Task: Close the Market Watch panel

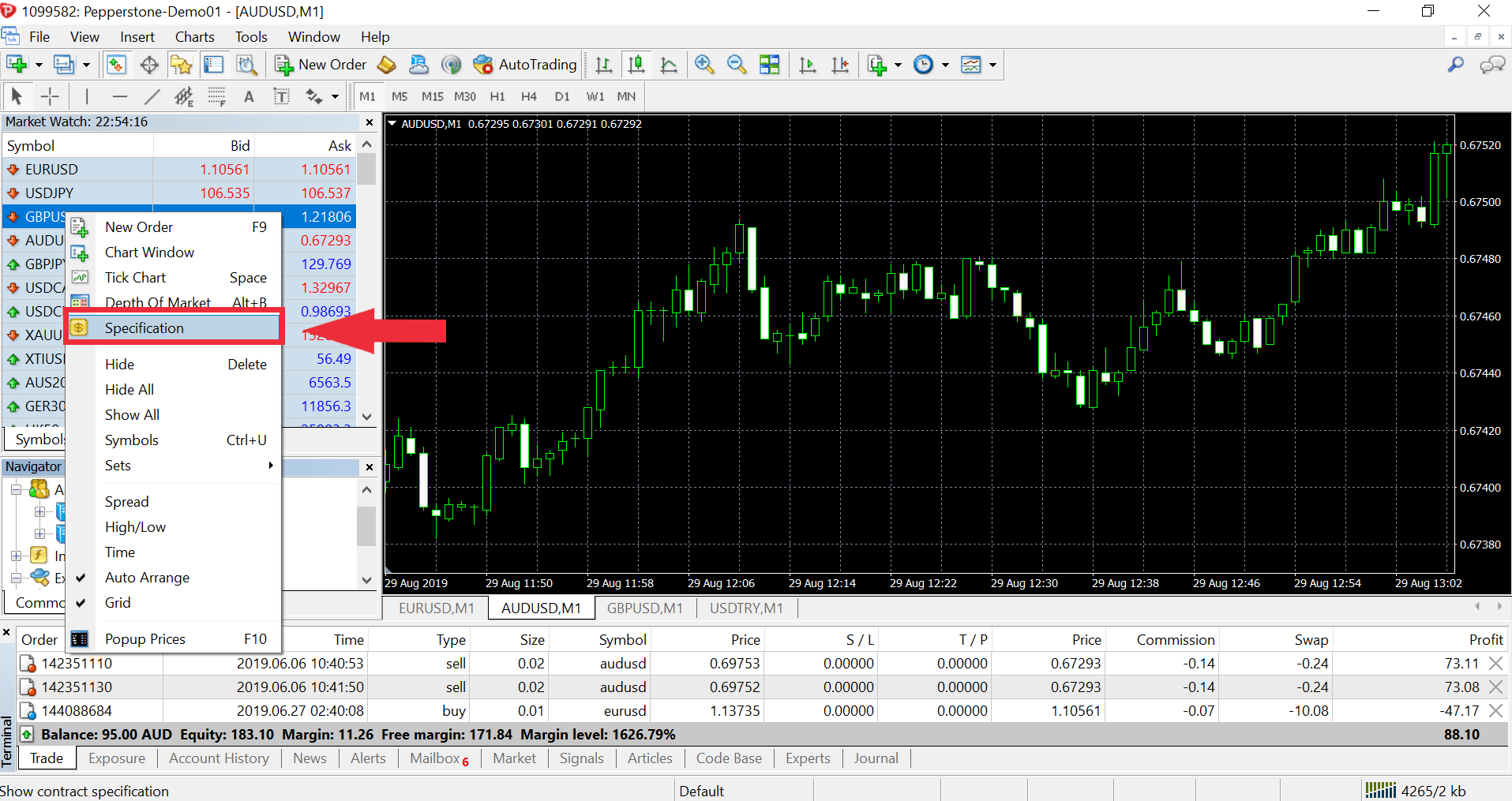Action: 369,122
